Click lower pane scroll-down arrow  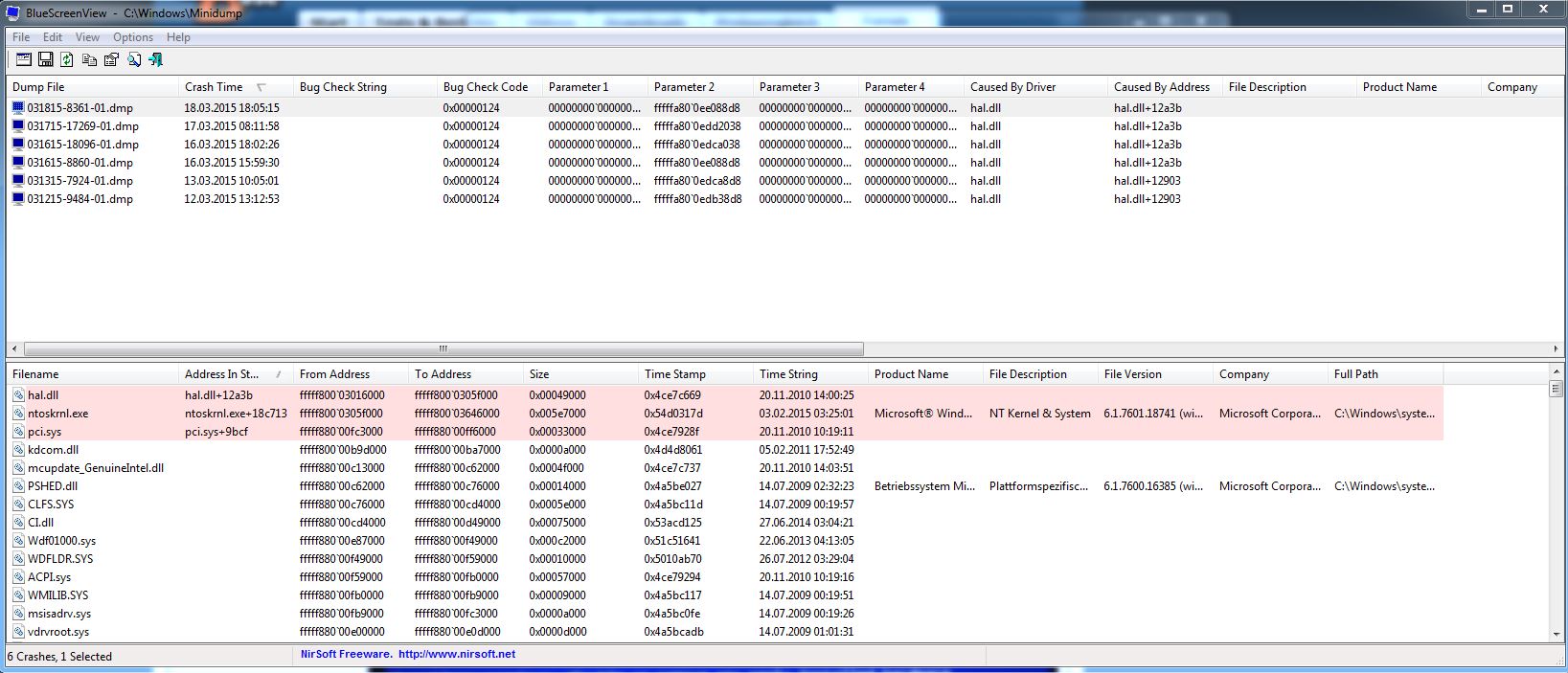coord(1556,635)
